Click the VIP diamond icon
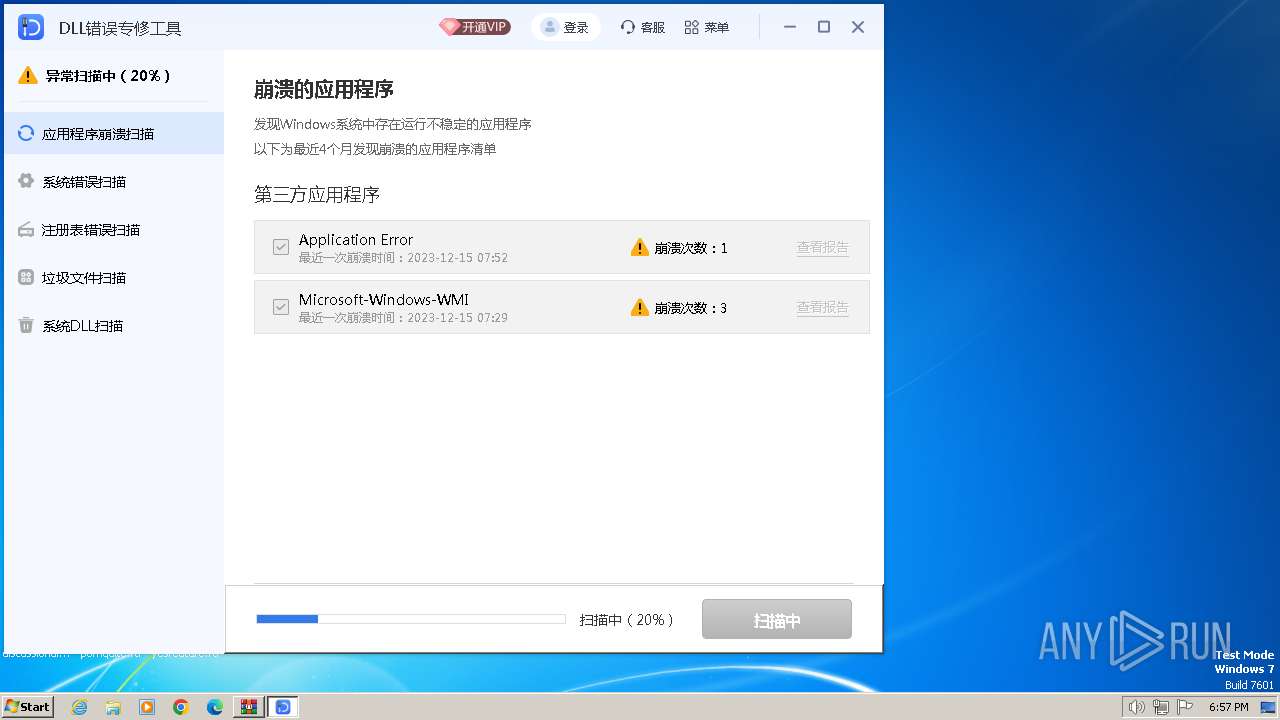Viewport: 1280px width, 720px height. coord(449,27)
